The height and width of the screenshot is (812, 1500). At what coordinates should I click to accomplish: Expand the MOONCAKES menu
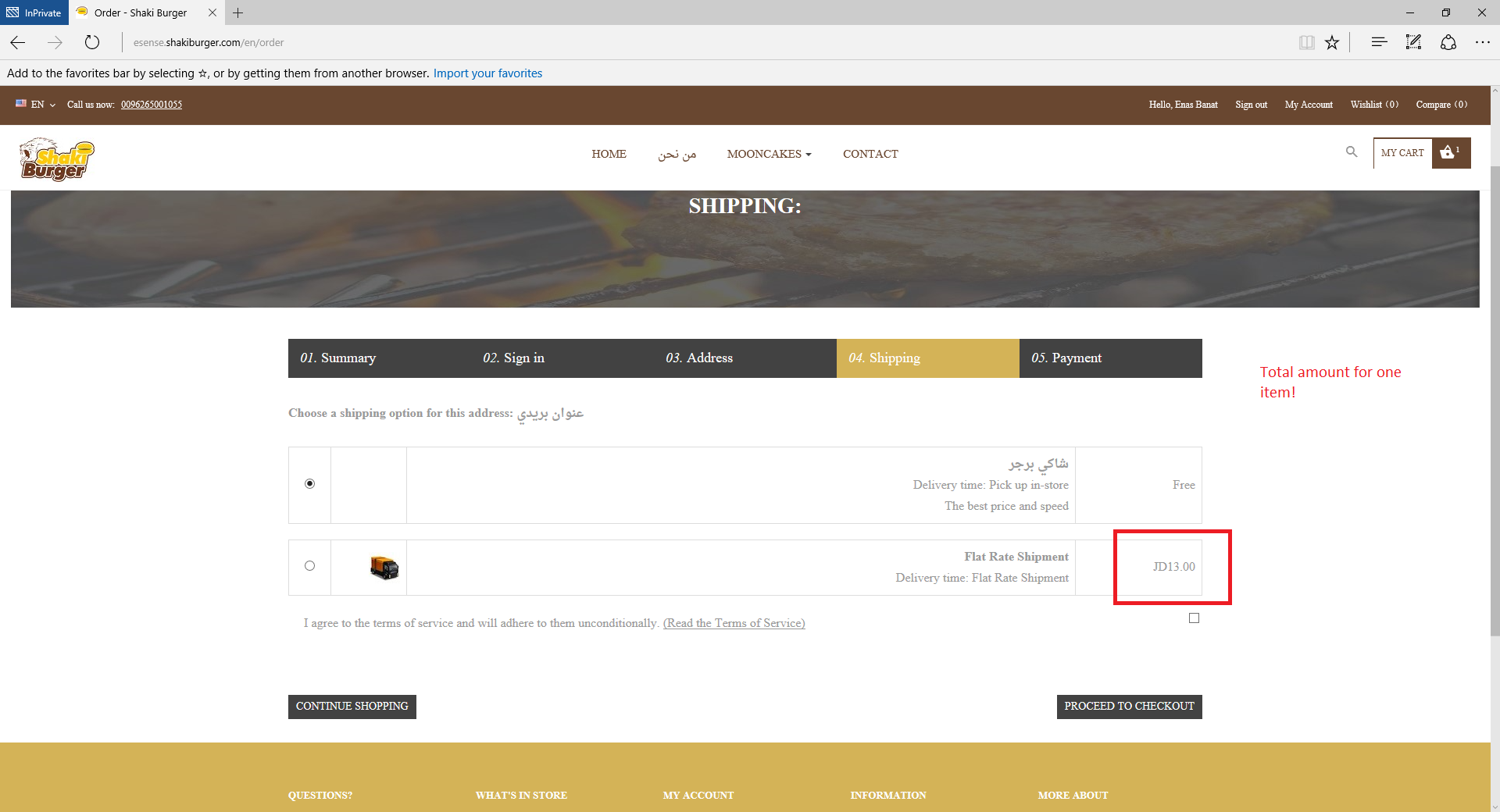(770, 154)
